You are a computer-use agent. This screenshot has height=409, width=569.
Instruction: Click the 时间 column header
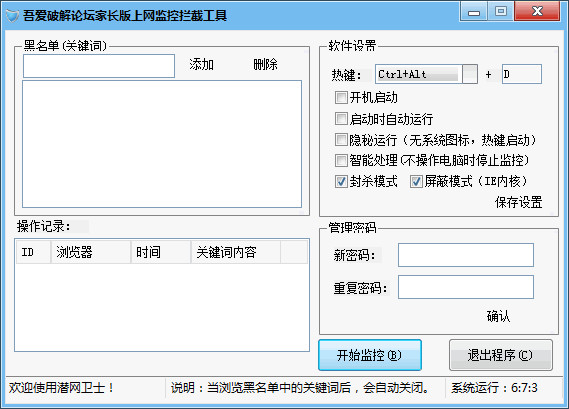[x=161, y=252]
